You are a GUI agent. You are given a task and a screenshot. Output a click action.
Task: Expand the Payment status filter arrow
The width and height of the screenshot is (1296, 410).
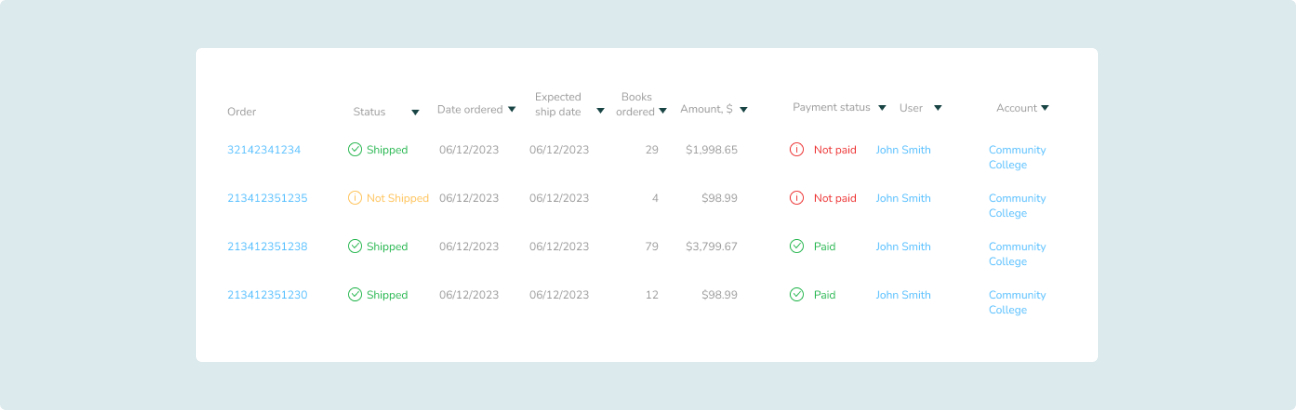882,108
